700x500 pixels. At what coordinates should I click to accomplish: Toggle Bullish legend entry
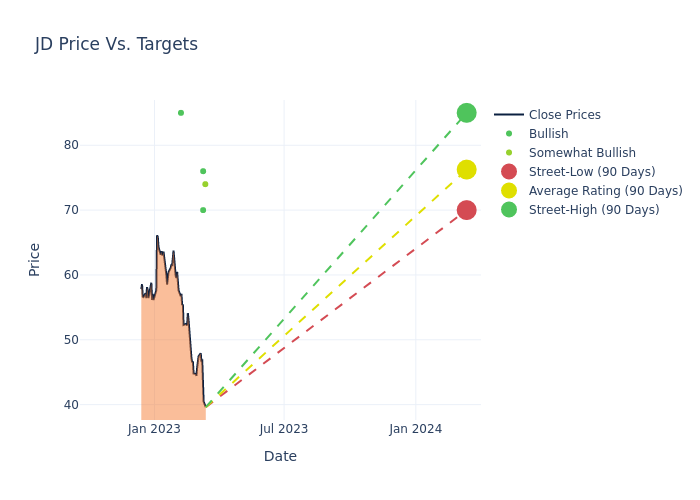pyautogui.click(x=548, y=134)
